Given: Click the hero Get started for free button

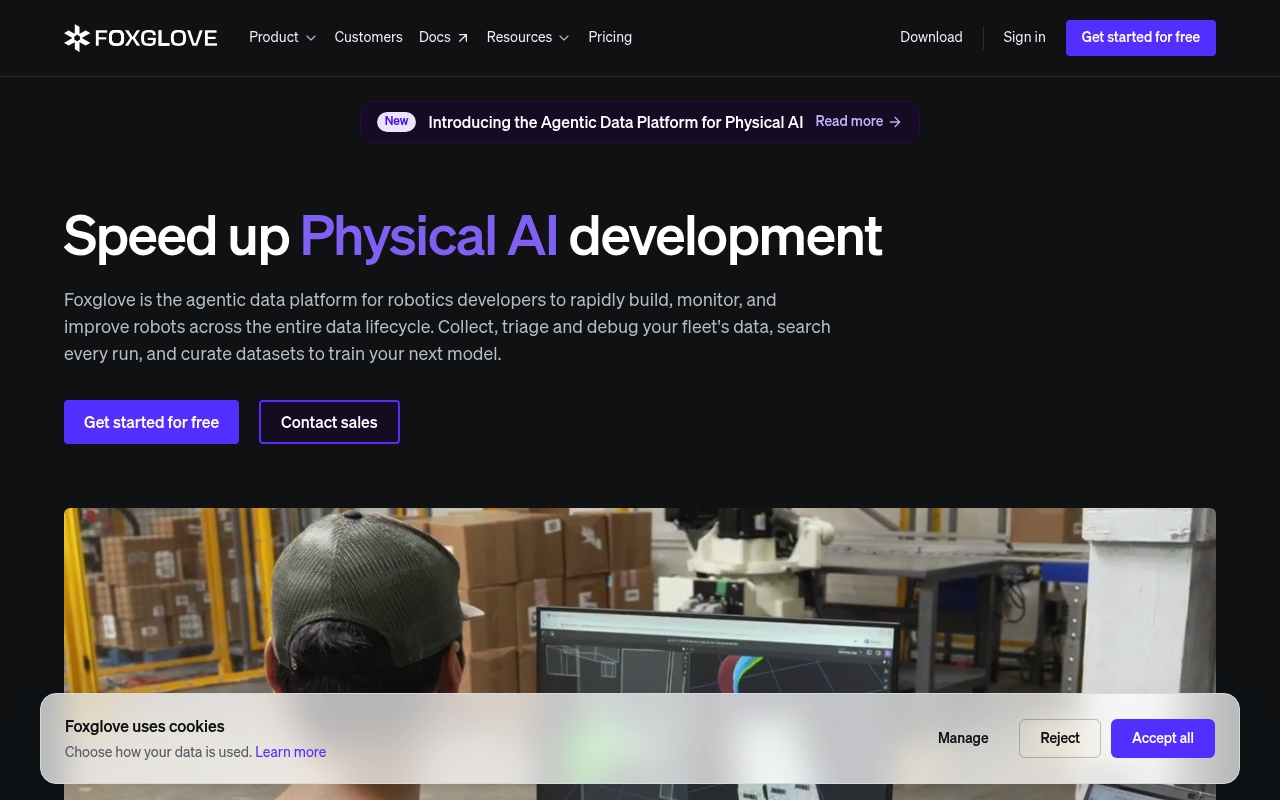Looking at the screenshot, I should (151, 422).
